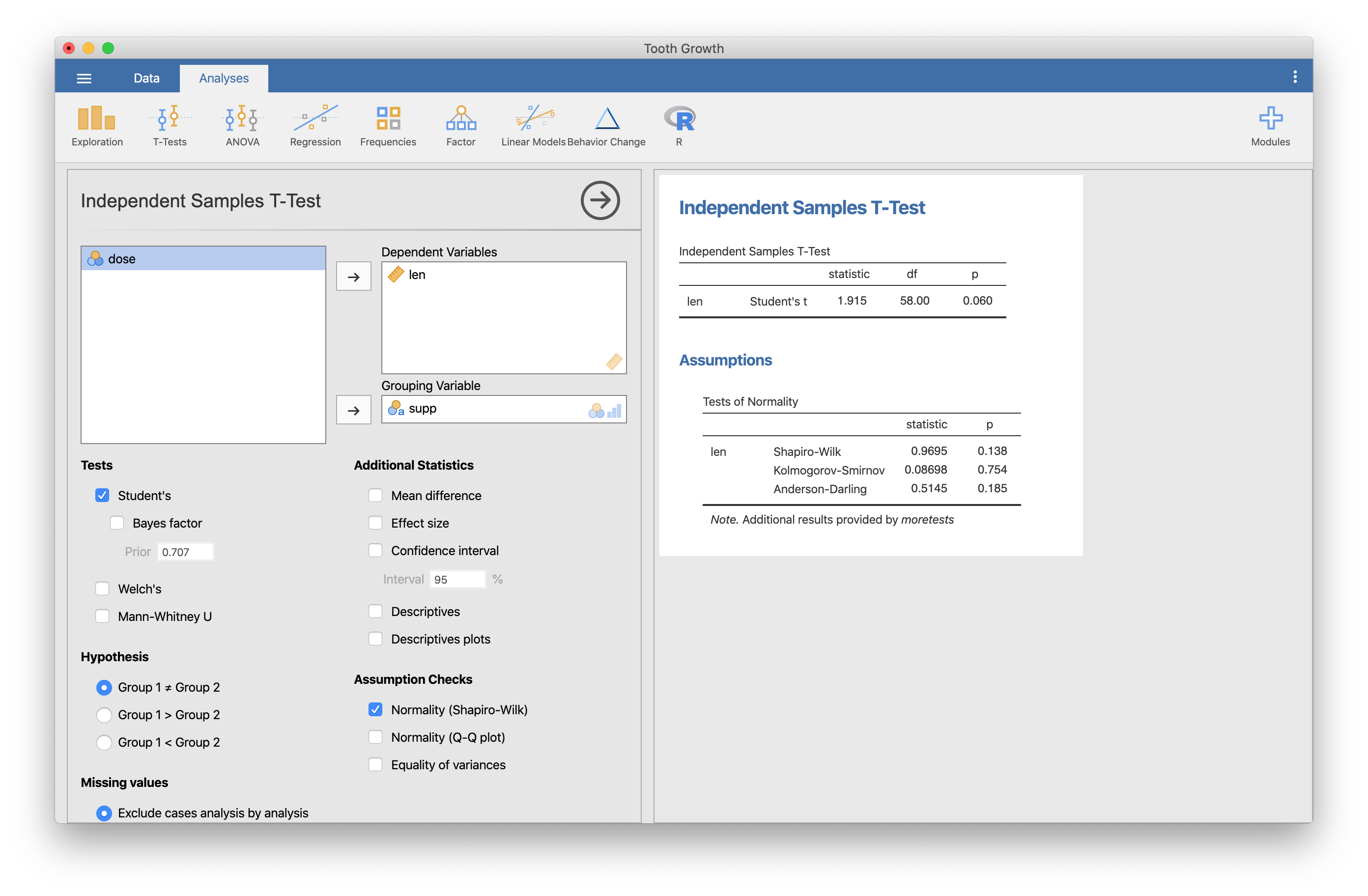This screenshot has height=896, width=1368.
Task: Open the three-dot options menu
Action: click(1294, 77)
